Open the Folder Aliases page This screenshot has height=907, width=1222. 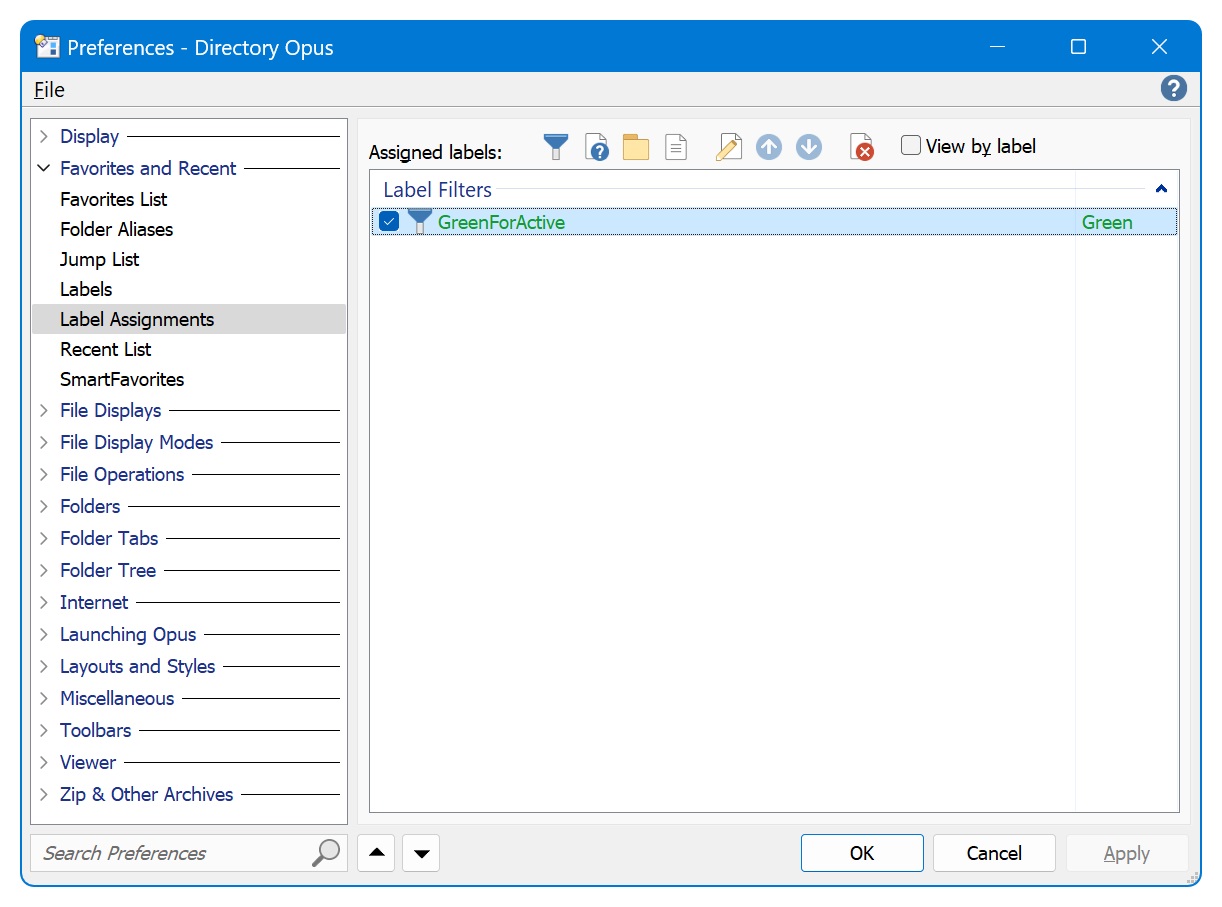coord(116,229)
